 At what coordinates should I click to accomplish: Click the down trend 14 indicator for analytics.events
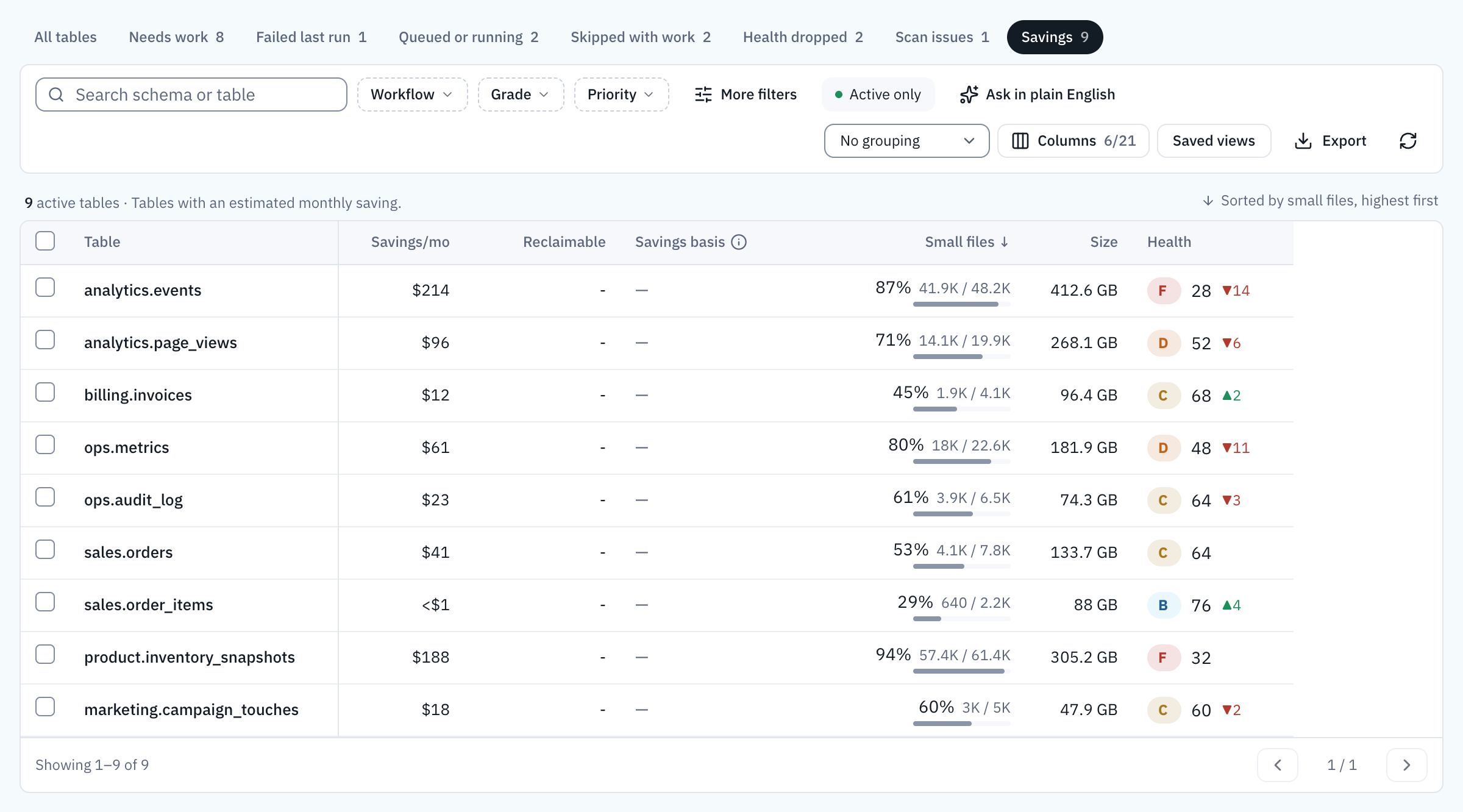click(1236, 291)
